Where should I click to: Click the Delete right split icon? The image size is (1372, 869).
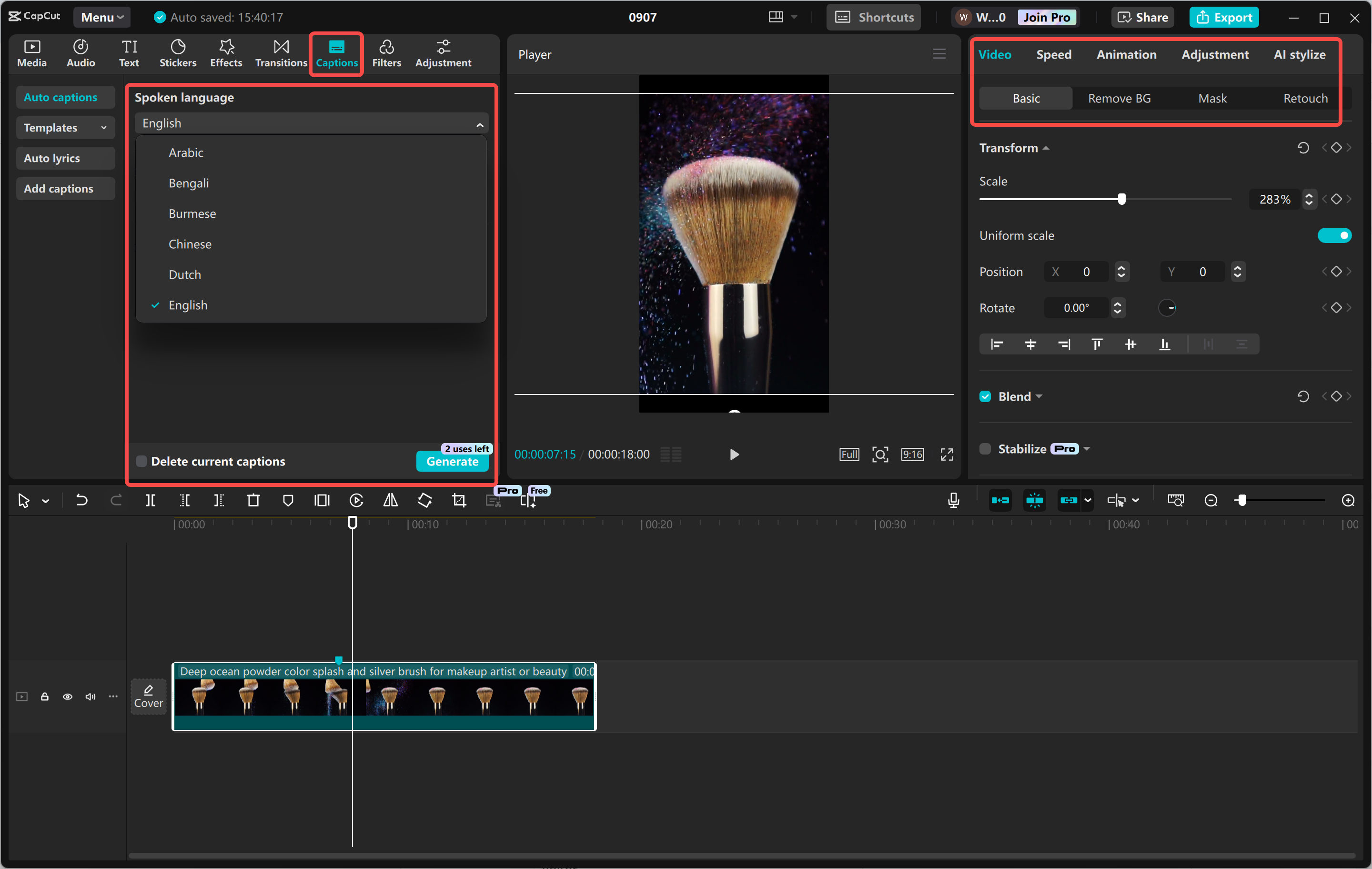(219, 500)
